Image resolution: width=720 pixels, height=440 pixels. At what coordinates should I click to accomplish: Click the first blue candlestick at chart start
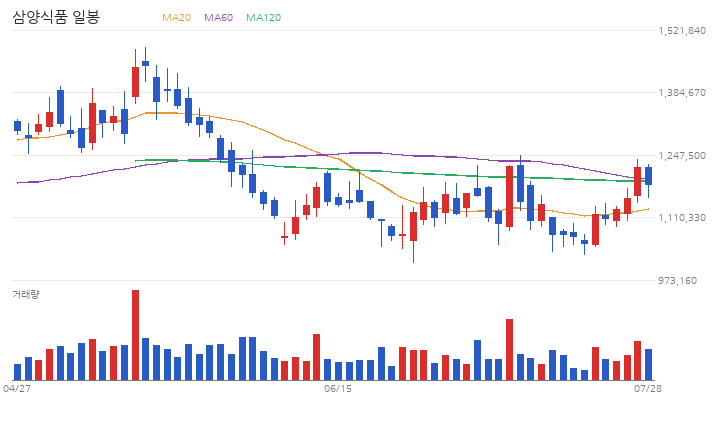coord(17,126)
